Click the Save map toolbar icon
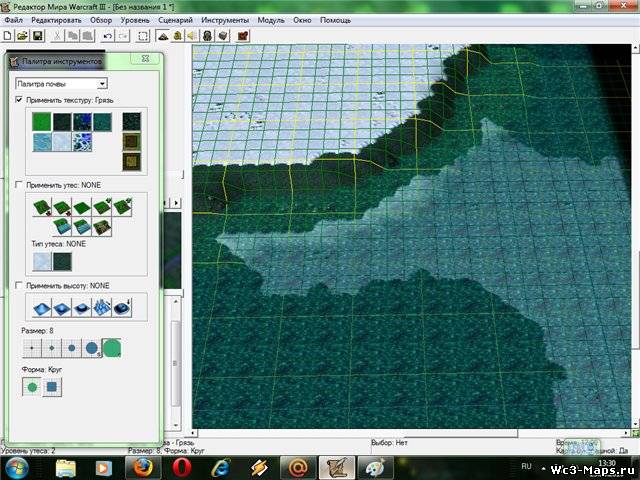This screenshot has height=480, width=640. pyautogui.click(x=38, y=36)
